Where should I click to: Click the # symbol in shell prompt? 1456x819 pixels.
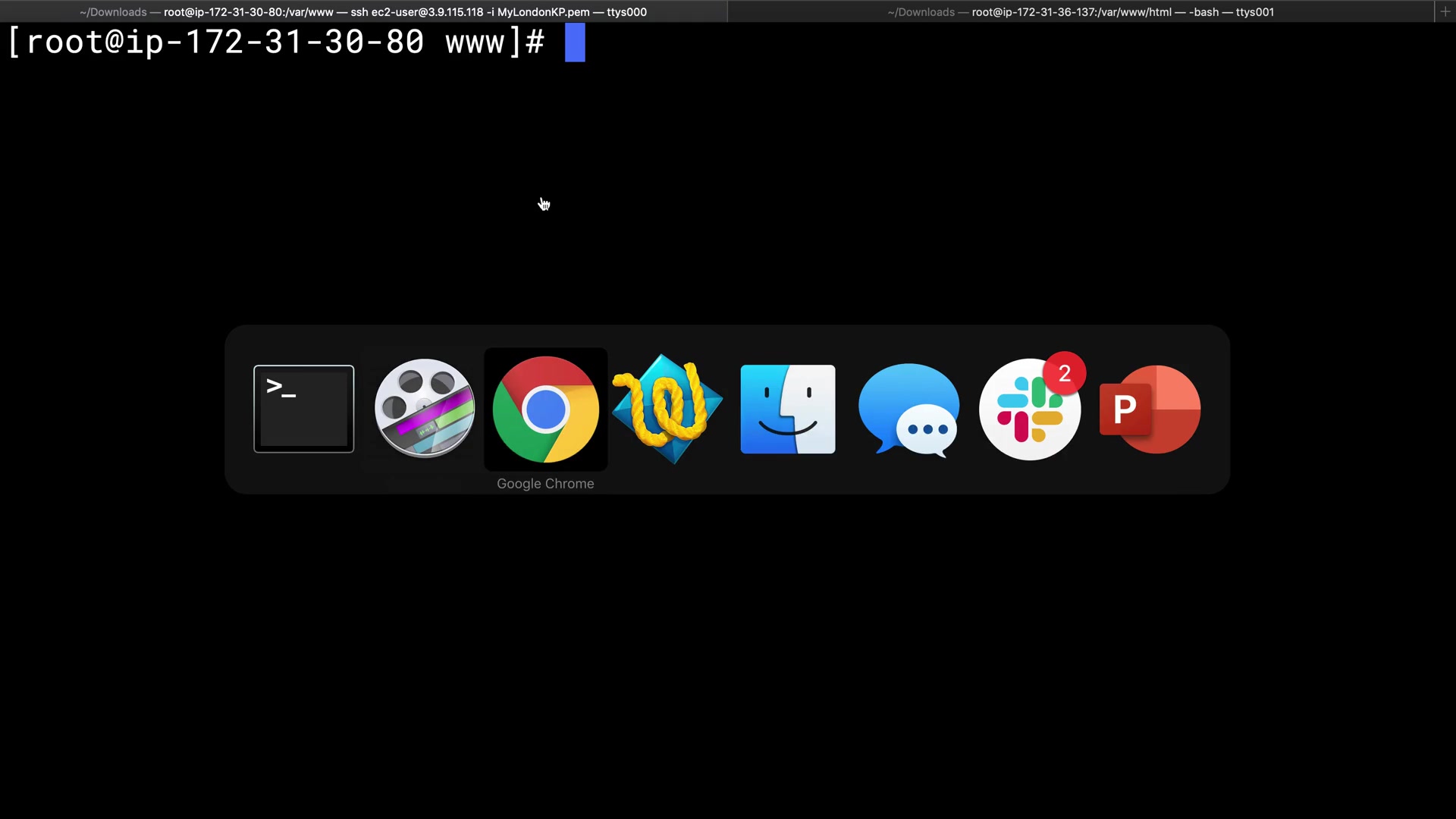(535, 42)
